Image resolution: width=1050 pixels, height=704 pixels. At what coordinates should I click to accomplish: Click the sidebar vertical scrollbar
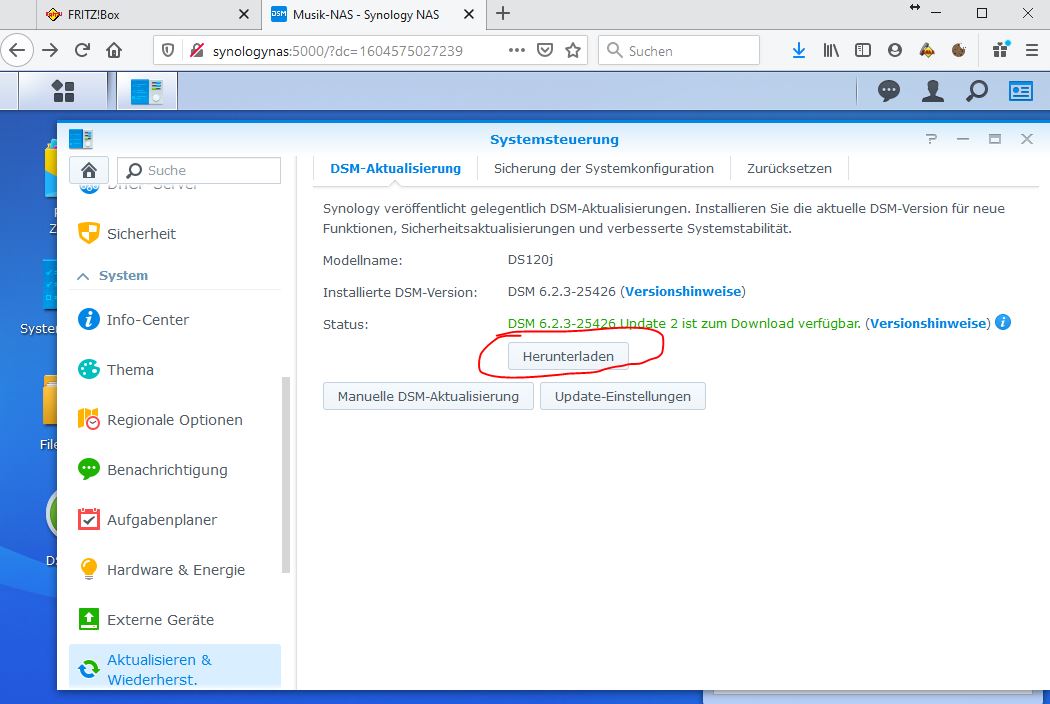pyautogui.click(x=286, y=475)
